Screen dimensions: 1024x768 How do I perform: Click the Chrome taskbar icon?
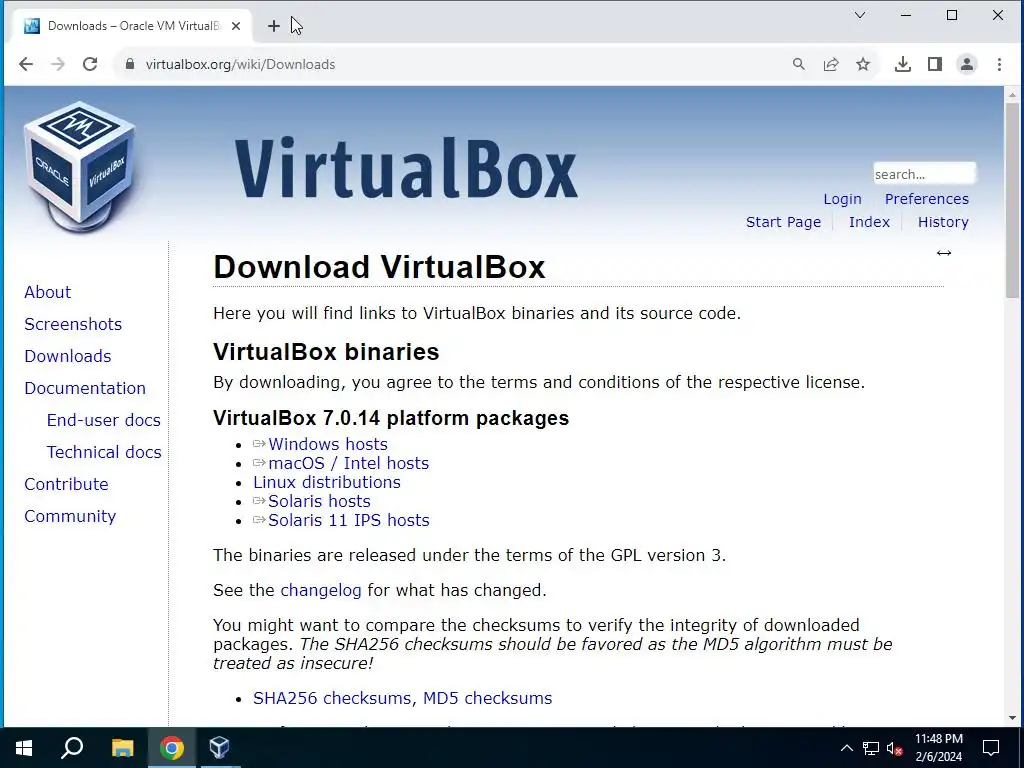(172, 748)
